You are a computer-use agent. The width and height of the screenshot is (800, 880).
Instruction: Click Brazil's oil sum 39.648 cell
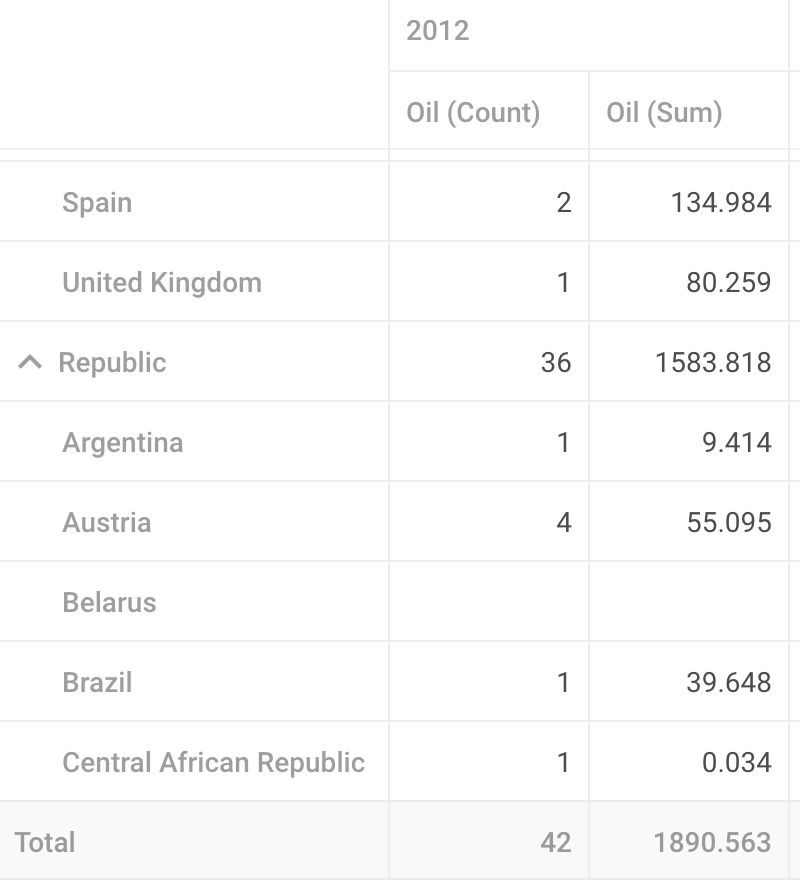[689, 682]
